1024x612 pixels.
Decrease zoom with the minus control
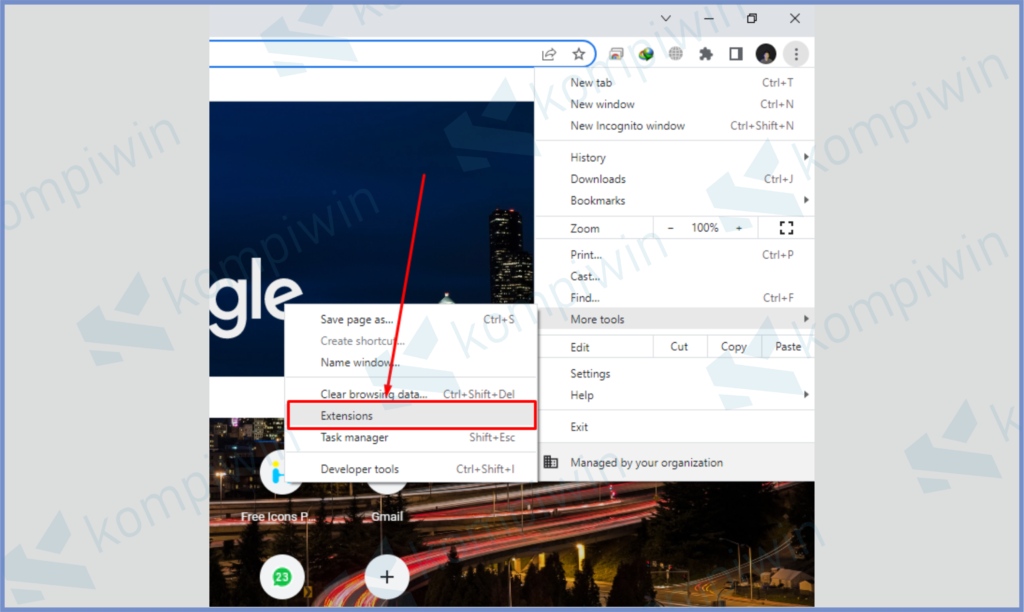pyautogui.click(x=670, y=227)
